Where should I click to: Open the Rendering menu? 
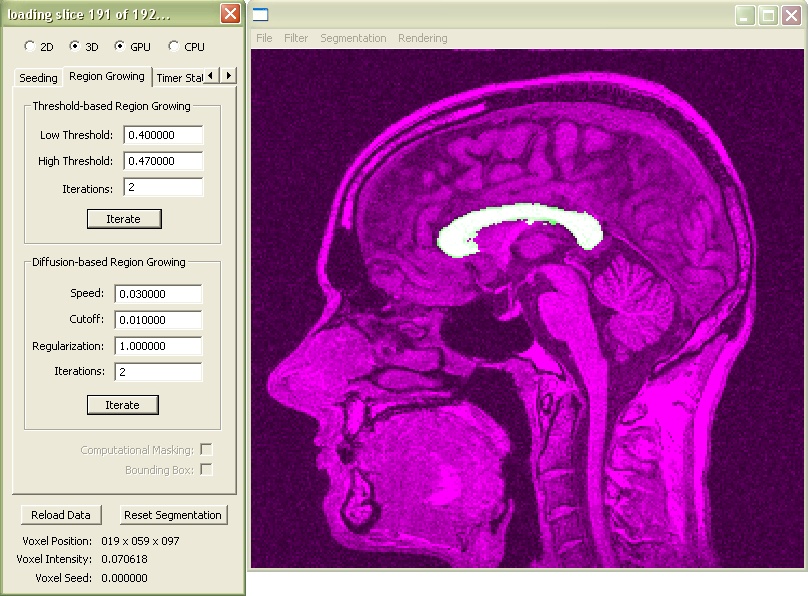[x=423, y=38]
